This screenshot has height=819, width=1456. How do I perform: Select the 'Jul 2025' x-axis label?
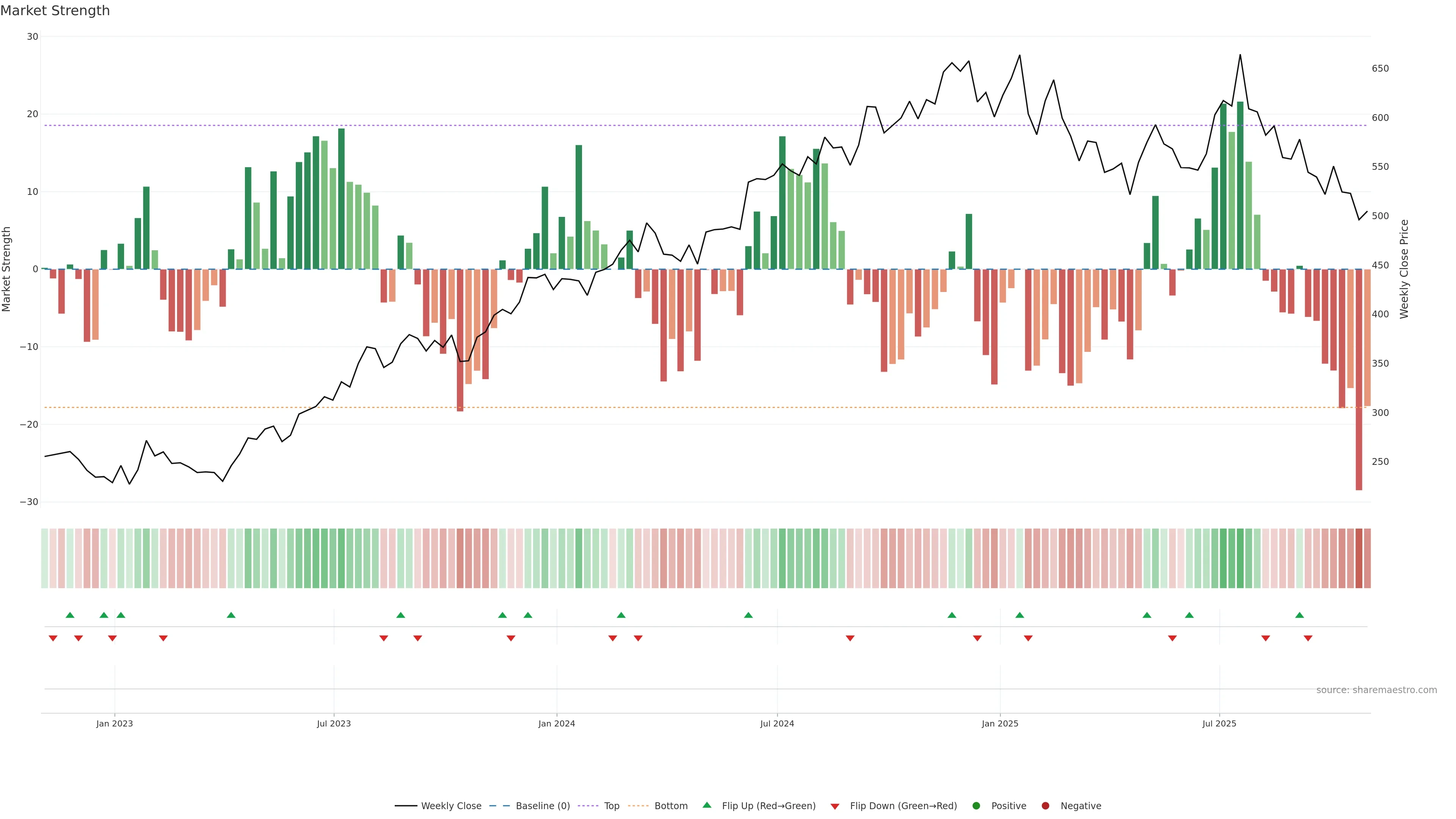[x=1219, y=723]
